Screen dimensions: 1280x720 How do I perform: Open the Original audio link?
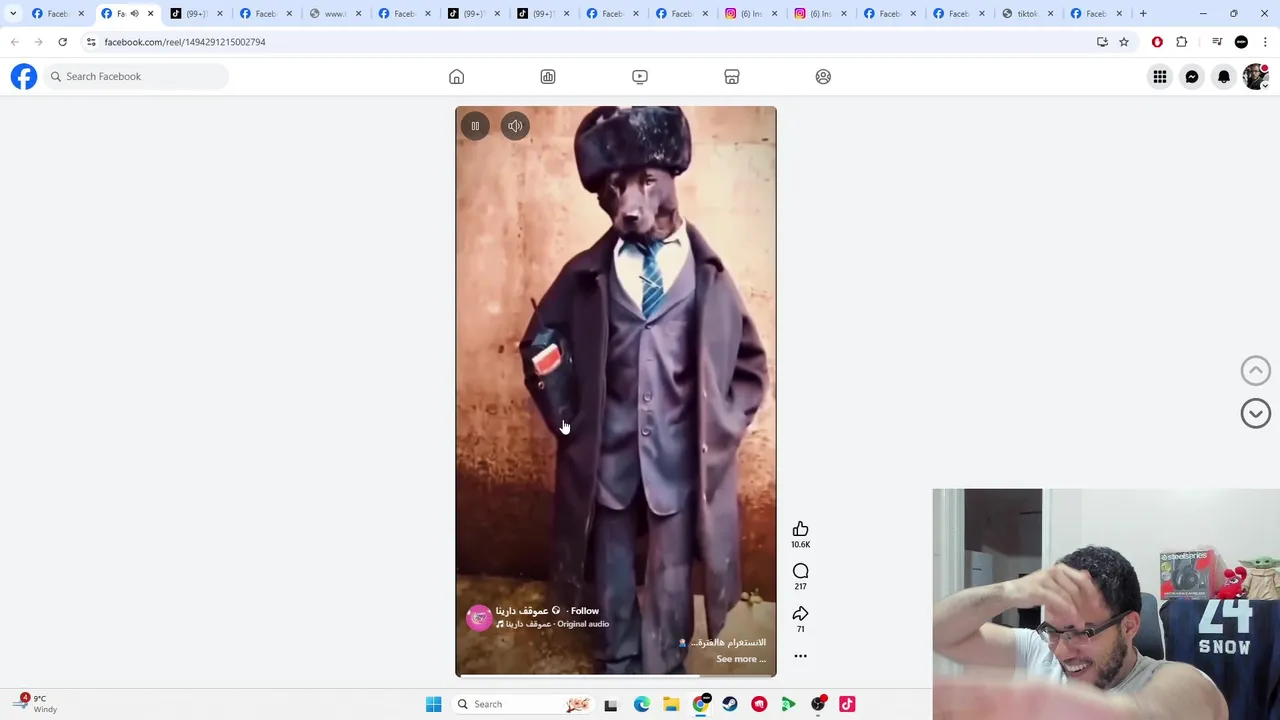pos(583,624)
